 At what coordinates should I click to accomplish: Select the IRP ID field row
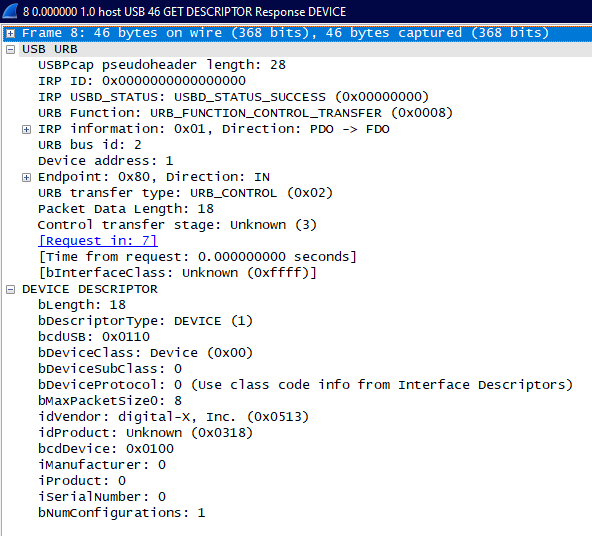coord(142,81)
